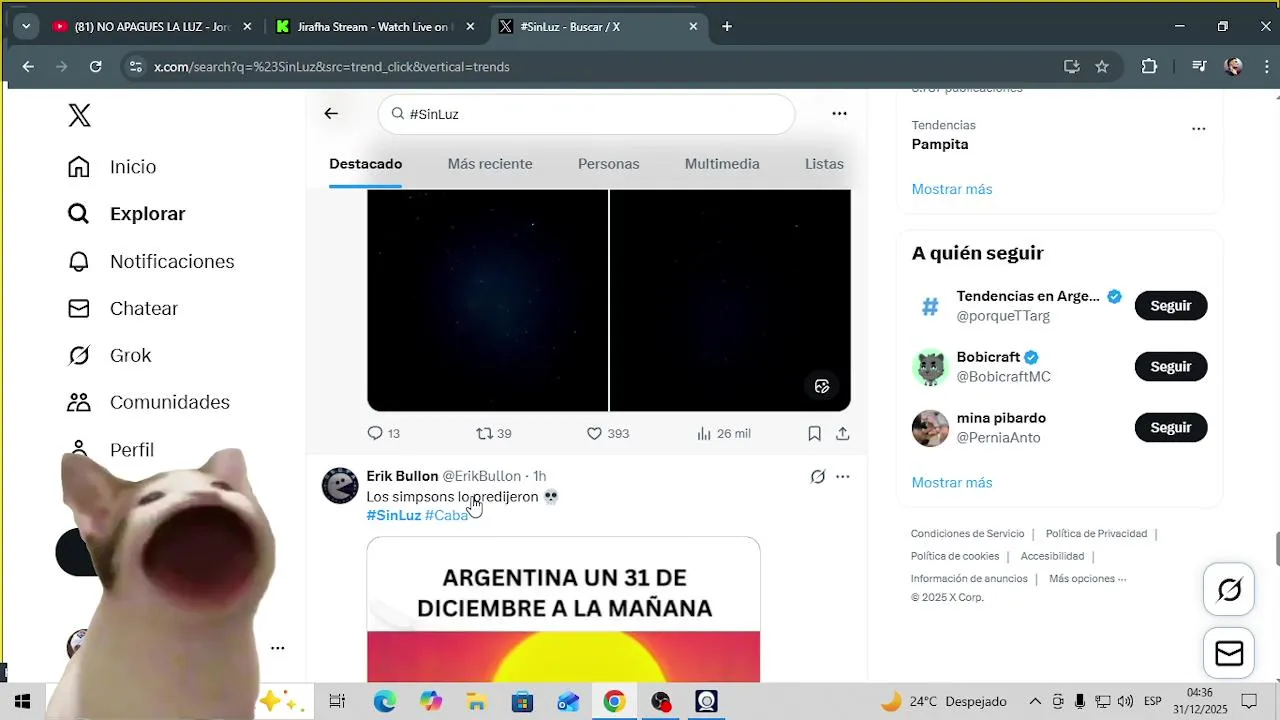Click the back arrow beside the search box
Viewport: 1280px width, 720px height.
331,114
